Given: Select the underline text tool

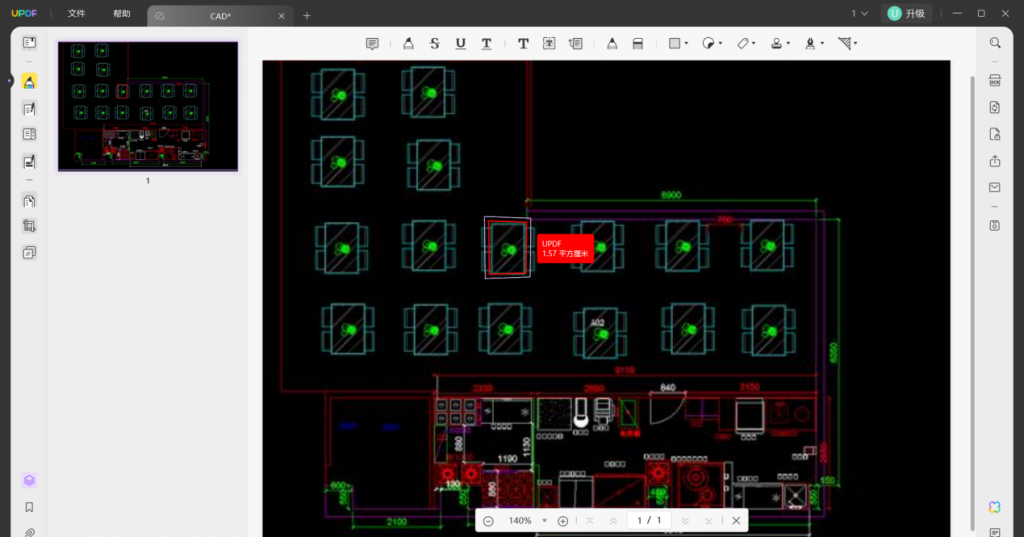Looking at the screenshot, I should [460, 43].
